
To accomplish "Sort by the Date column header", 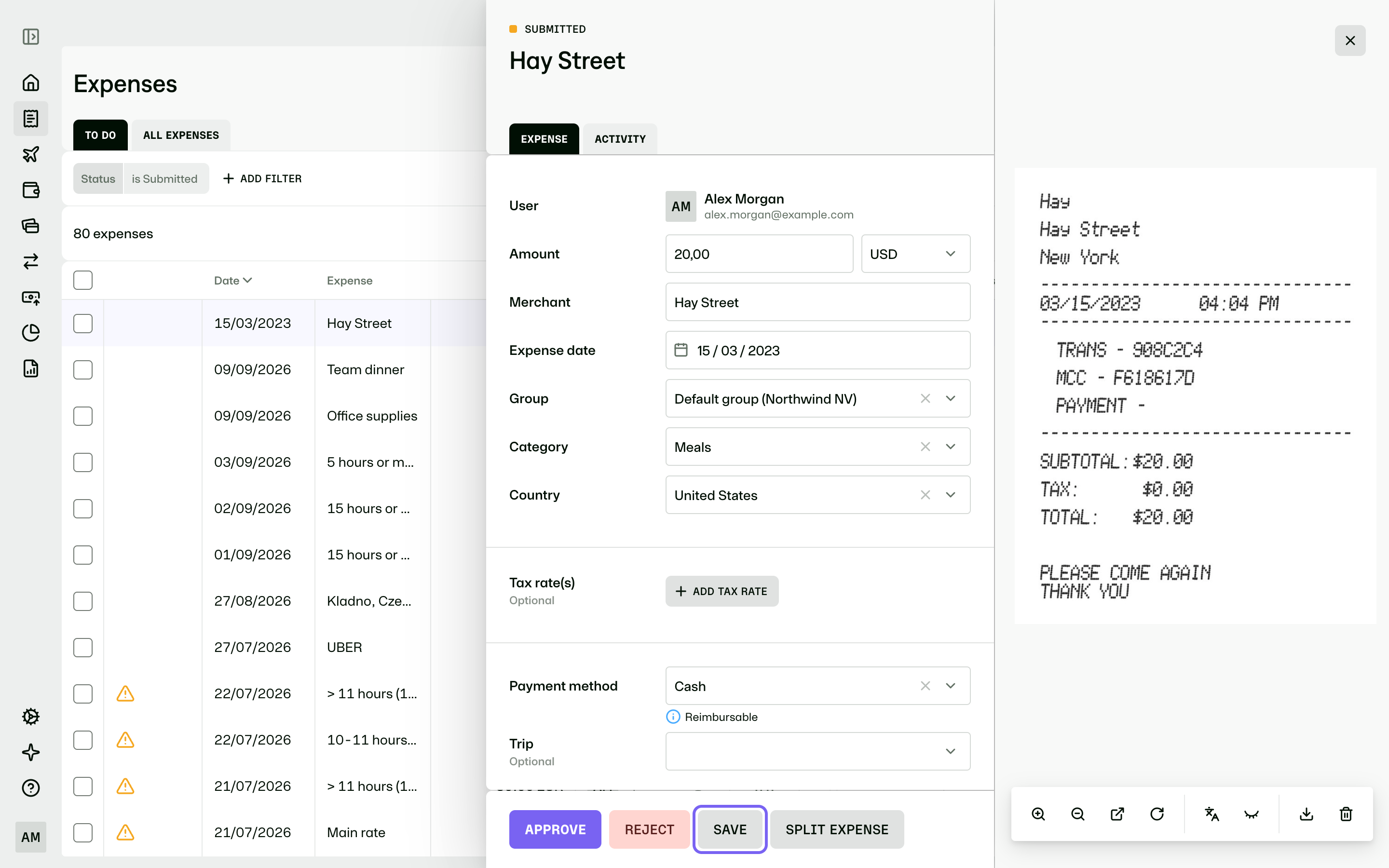I will [232, 280].
